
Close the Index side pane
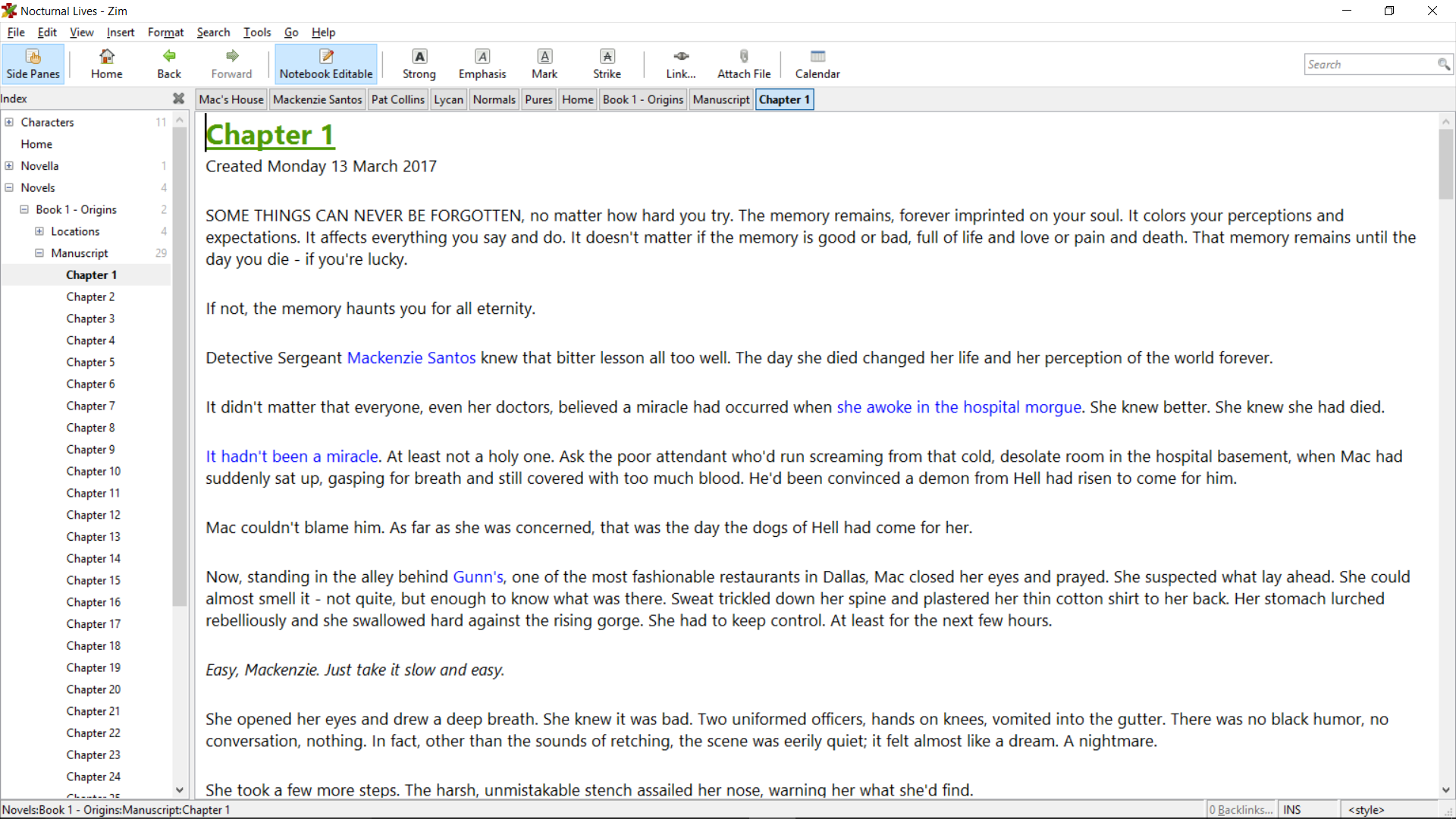[x=178, y=99]
